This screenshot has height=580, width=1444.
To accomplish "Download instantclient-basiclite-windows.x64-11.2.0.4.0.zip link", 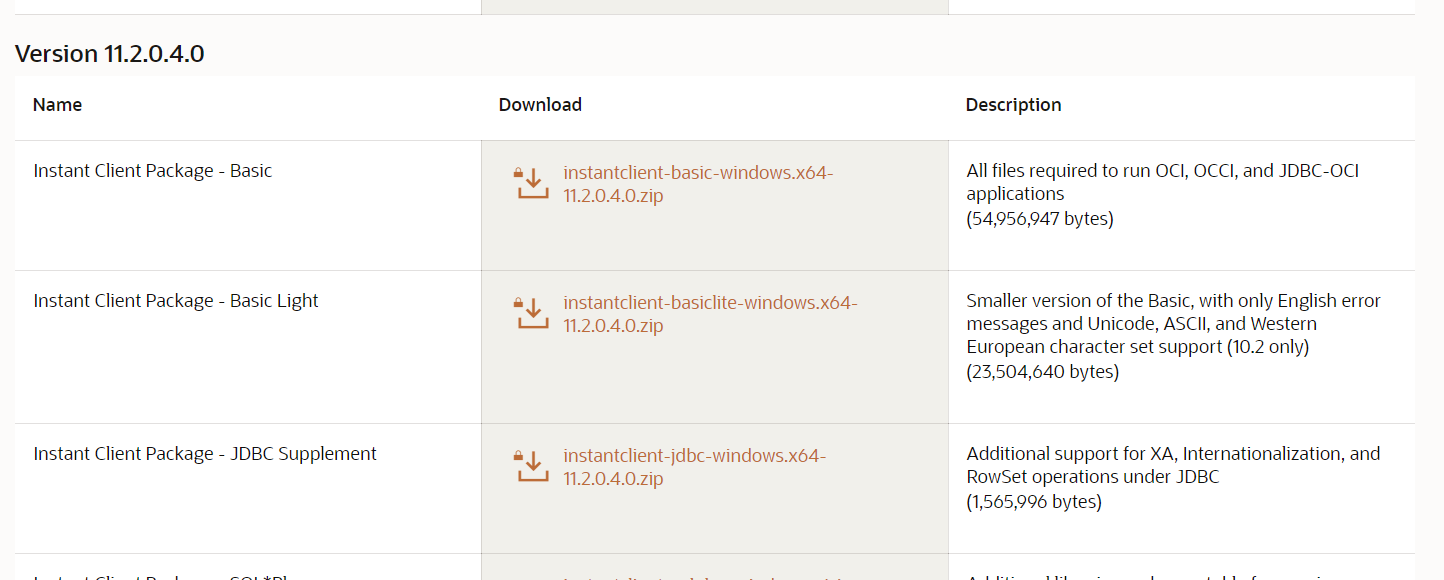I will pyautogui.click(x=710, y=314).
